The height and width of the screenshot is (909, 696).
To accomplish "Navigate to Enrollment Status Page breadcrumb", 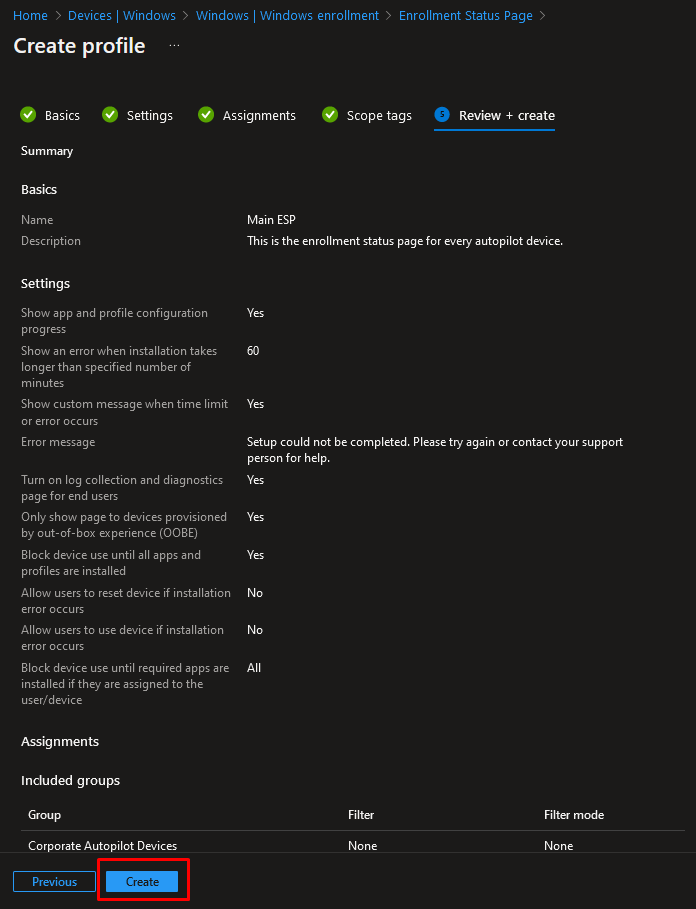I will pyautogui.click(x=465, y=16).
